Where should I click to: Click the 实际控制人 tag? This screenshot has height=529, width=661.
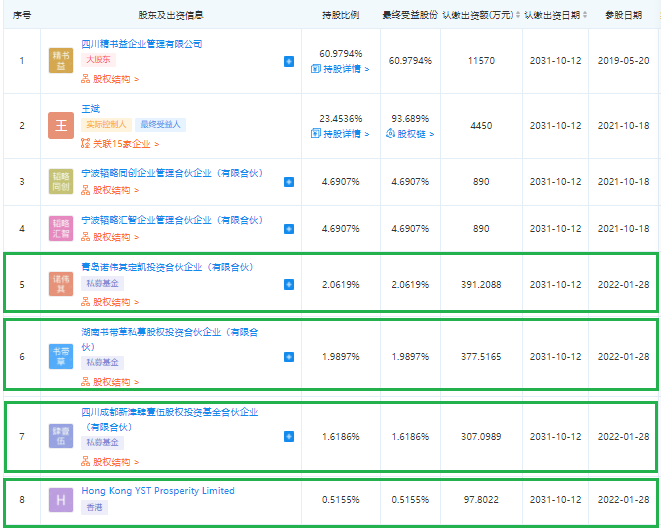pyautogui.click(x=106, y=124)
